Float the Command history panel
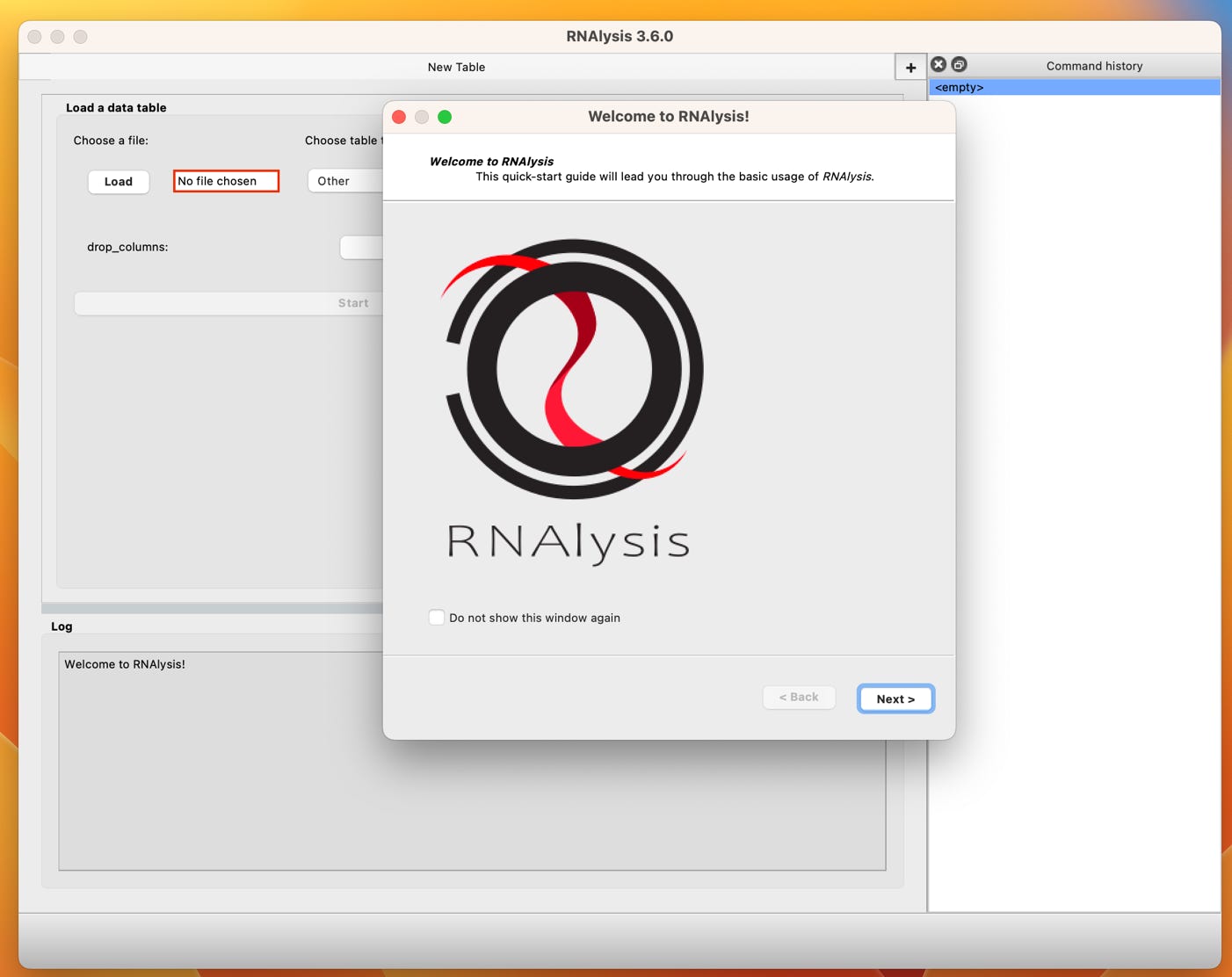The height and width of the screenshot is (977, 1232). (960, 65)
